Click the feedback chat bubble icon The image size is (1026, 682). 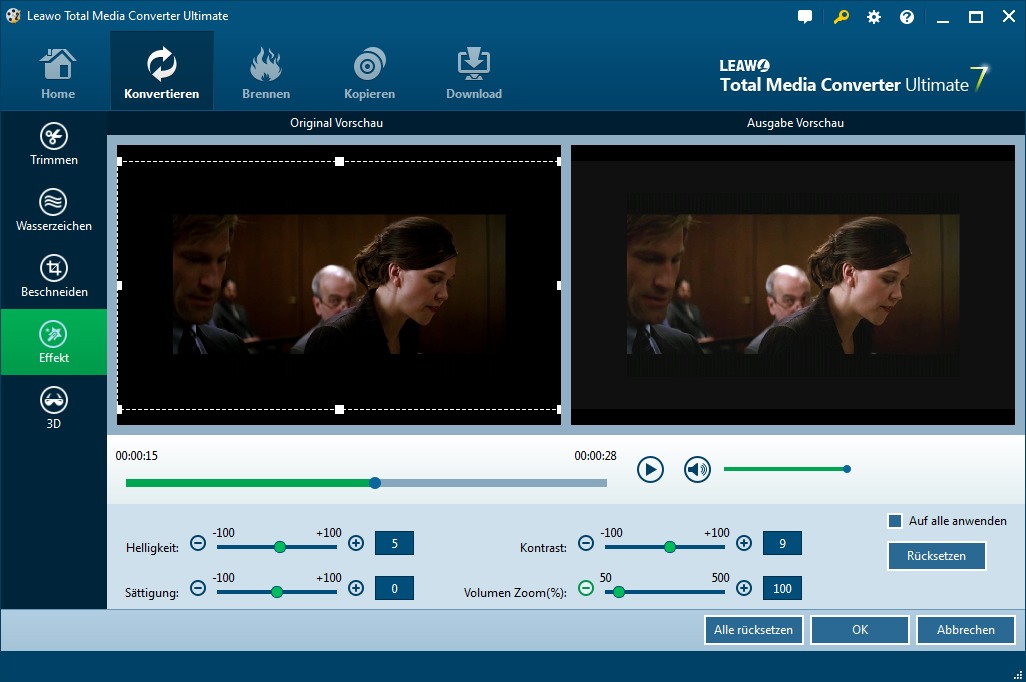pos(805,17)
